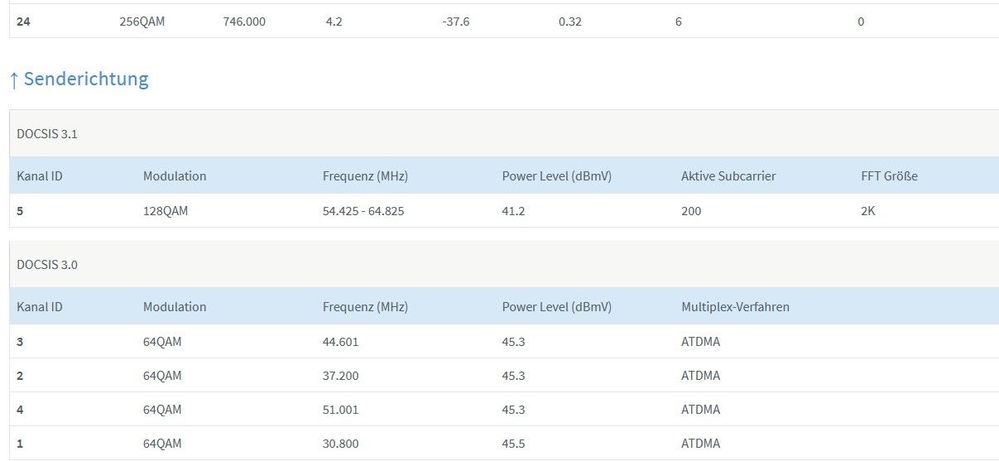Click the 45.5 power level value
999x461 pixels.
515,443
